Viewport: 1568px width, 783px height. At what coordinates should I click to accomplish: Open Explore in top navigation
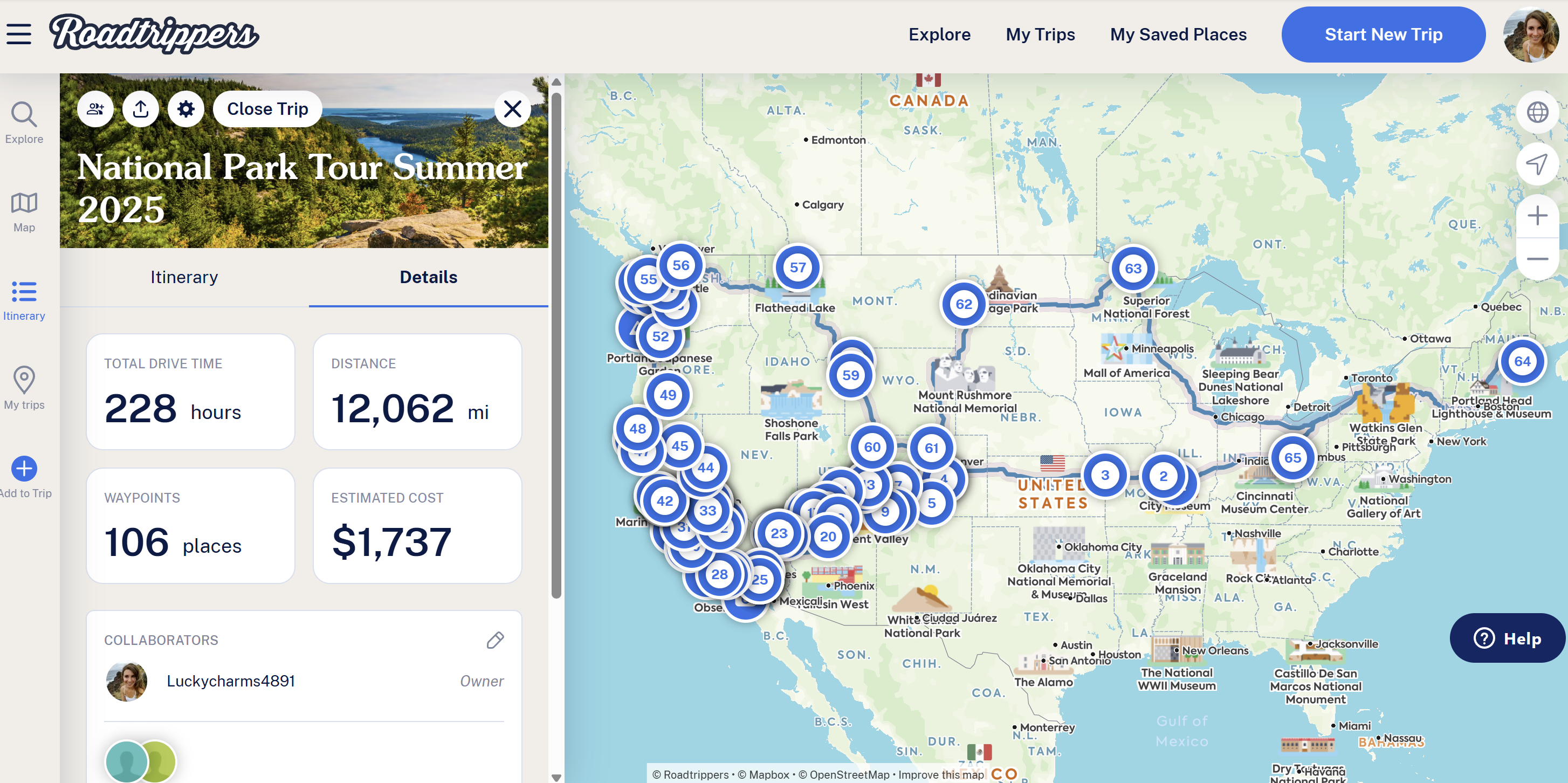tap(940, 34)
